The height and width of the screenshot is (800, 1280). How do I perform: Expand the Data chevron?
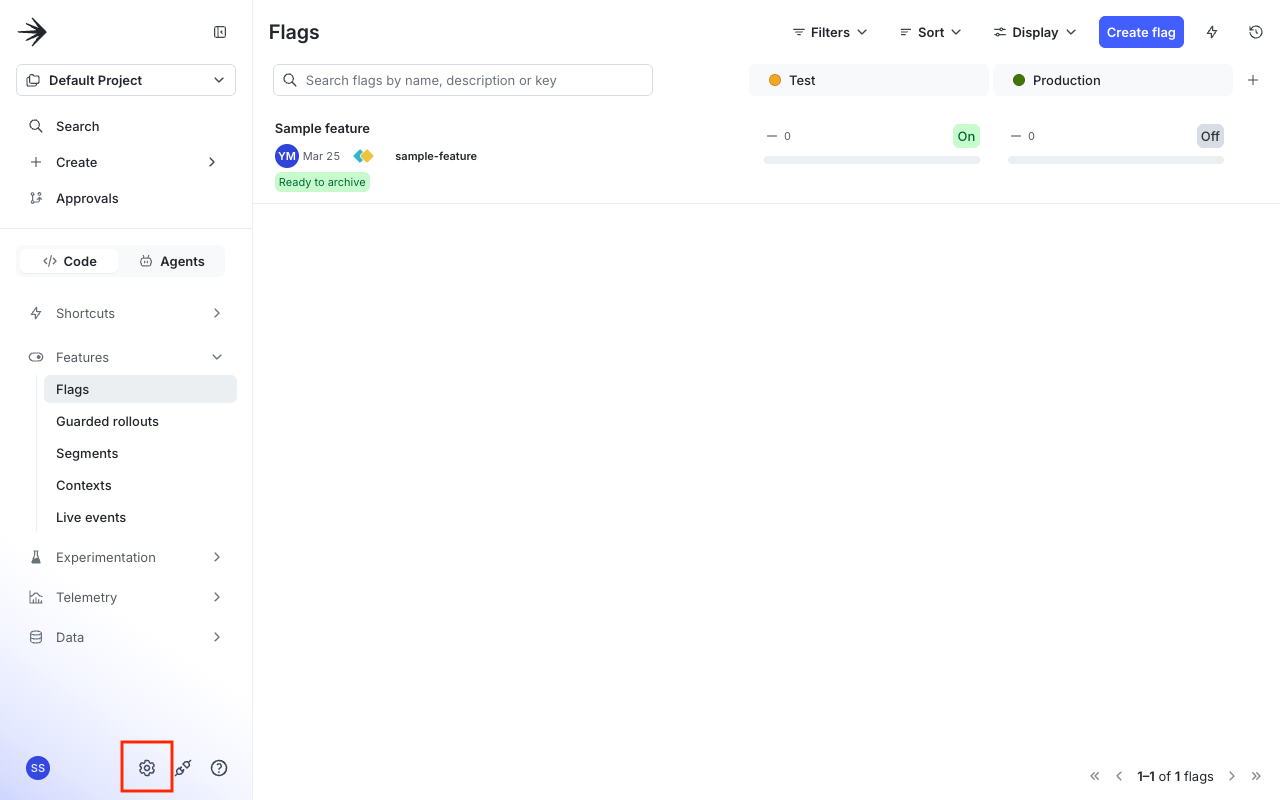click(x=217, y=637)
